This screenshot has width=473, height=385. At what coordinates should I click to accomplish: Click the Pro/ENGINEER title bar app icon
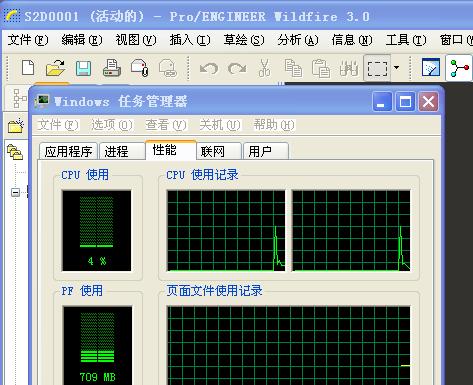coord(12,16)
